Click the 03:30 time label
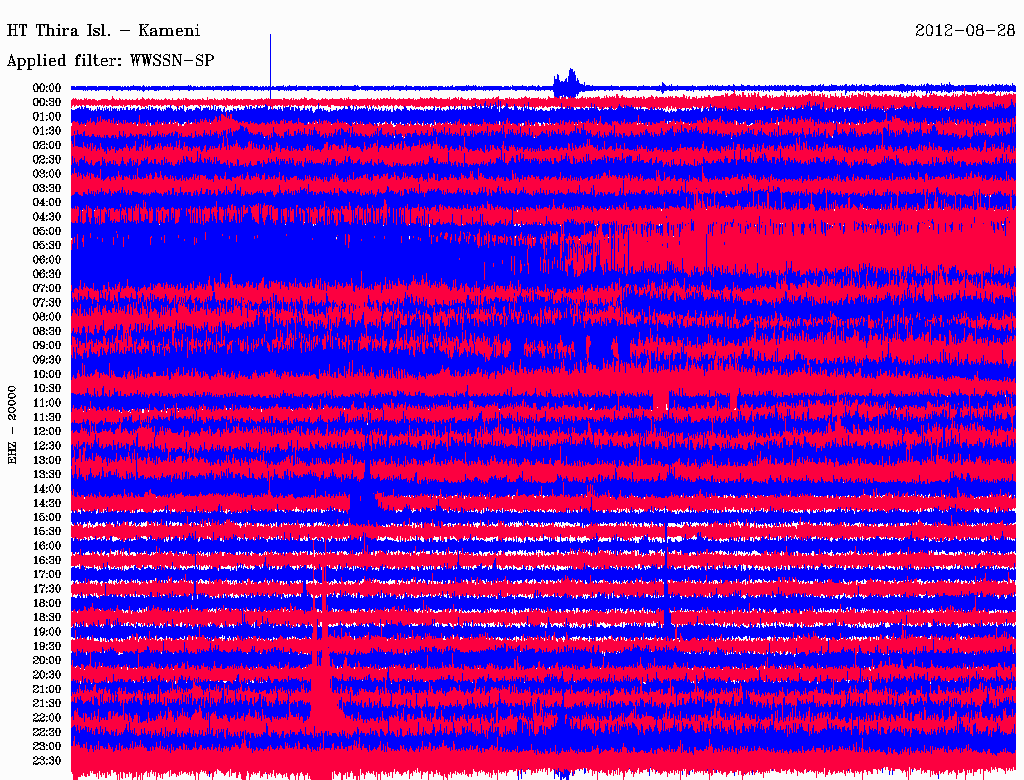The width and height of the screenshot is (1024, 780). tap(47, 188)
